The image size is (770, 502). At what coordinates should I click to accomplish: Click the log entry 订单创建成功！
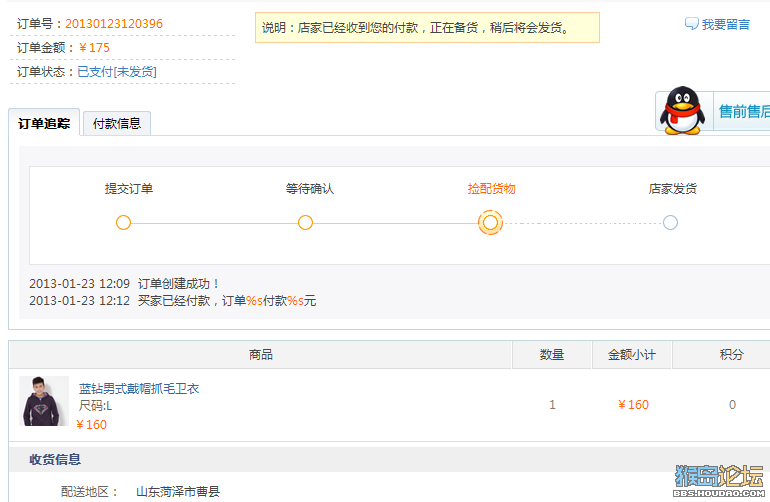(179, 283)
